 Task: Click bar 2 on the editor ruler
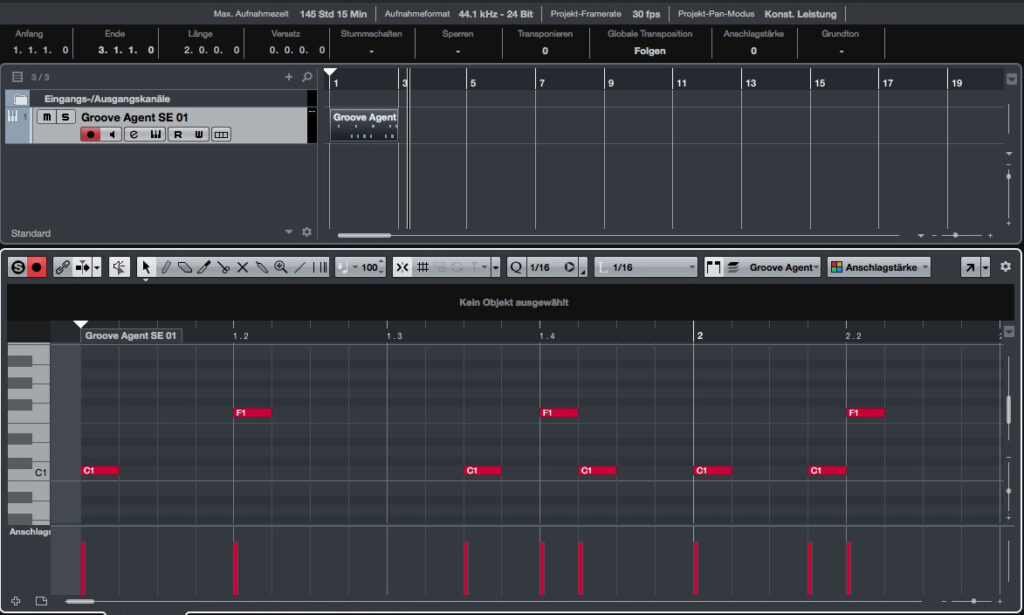coord(699,336)
